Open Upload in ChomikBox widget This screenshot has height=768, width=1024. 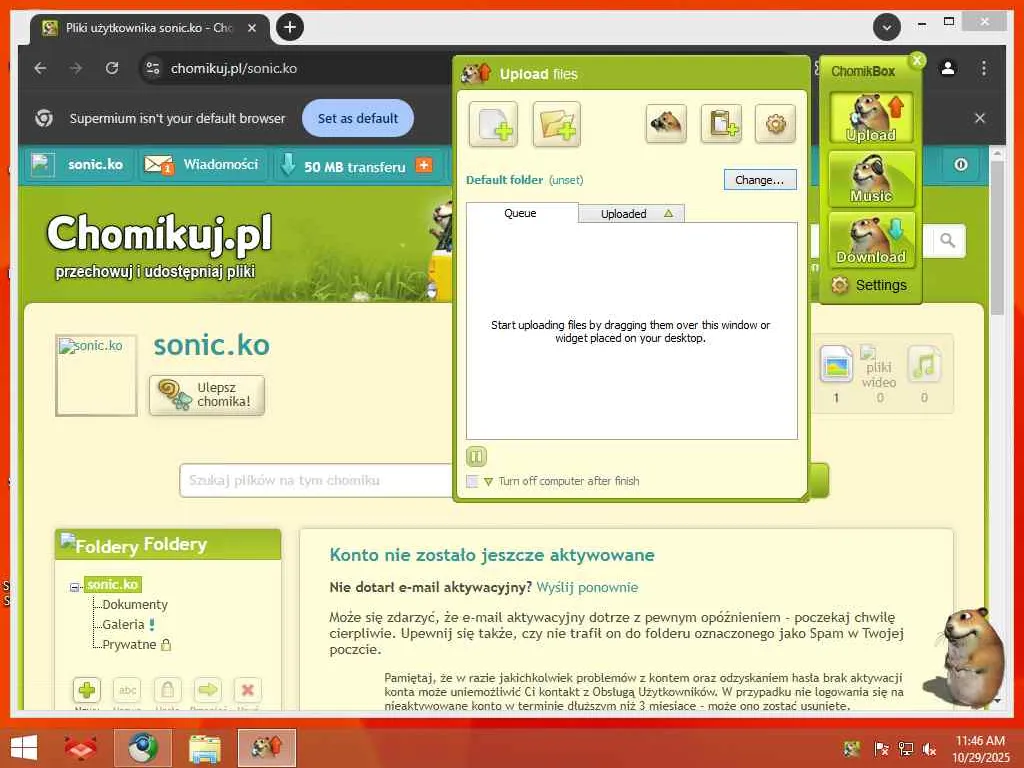pos(871,118)
